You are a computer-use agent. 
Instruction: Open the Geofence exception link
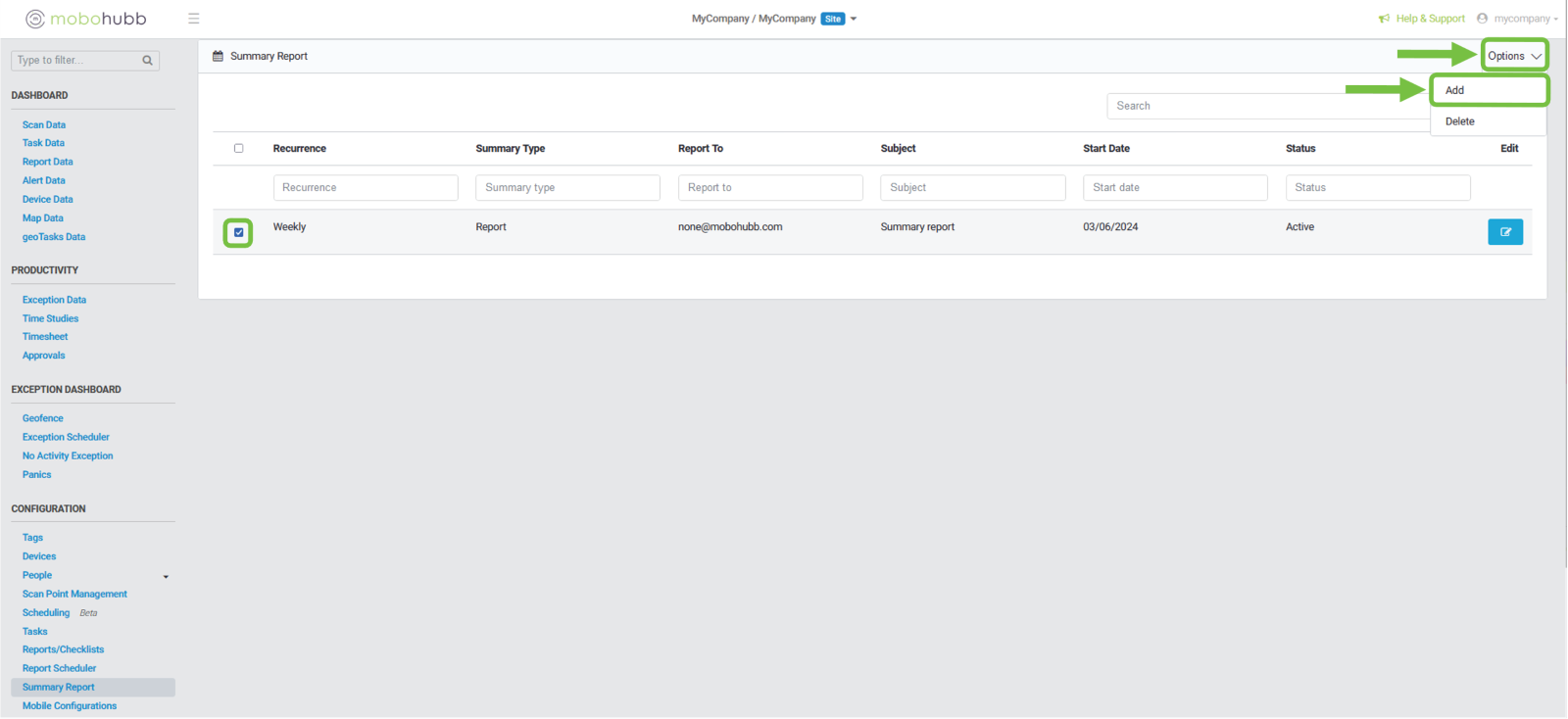coord(43,418)
